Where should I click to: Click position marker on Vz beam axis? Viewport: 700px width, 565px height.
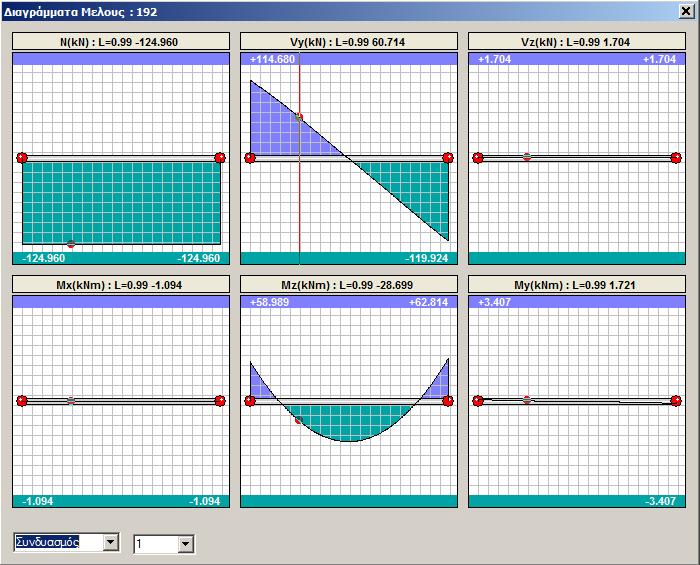coord(527,157)
